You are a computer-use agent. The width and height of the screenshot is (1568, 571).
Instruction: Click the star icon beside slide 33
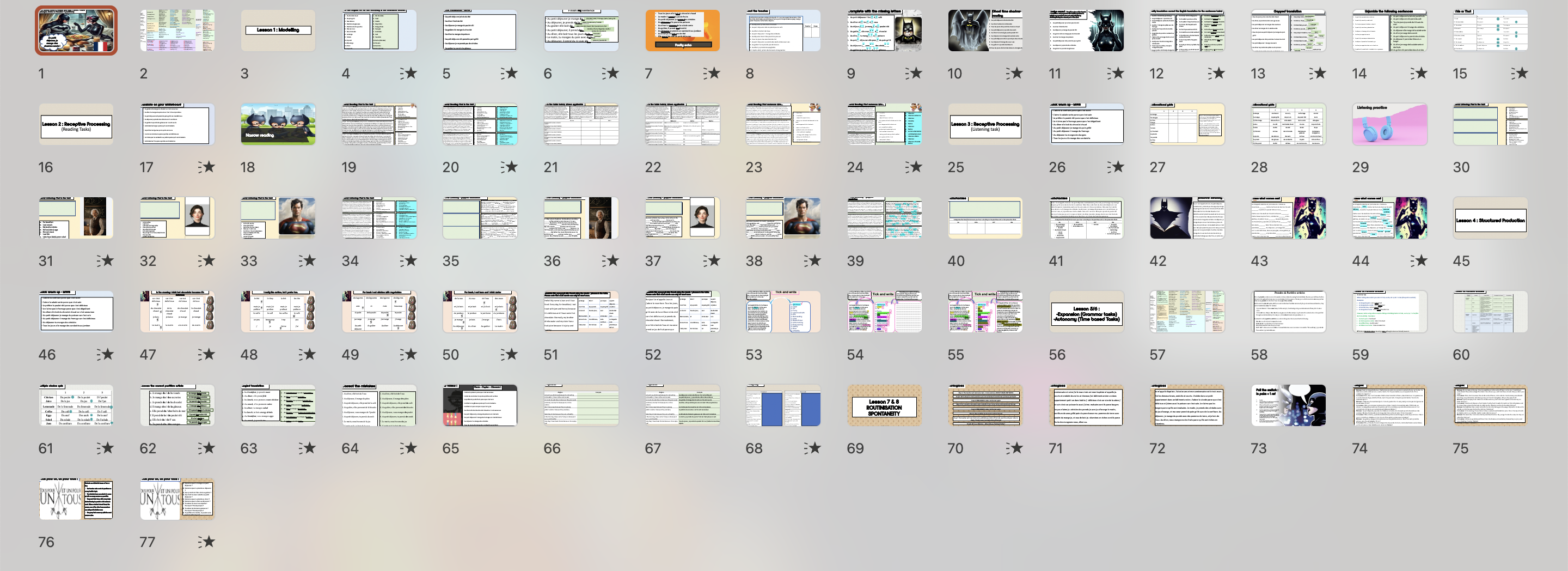(x=308, y=261)
